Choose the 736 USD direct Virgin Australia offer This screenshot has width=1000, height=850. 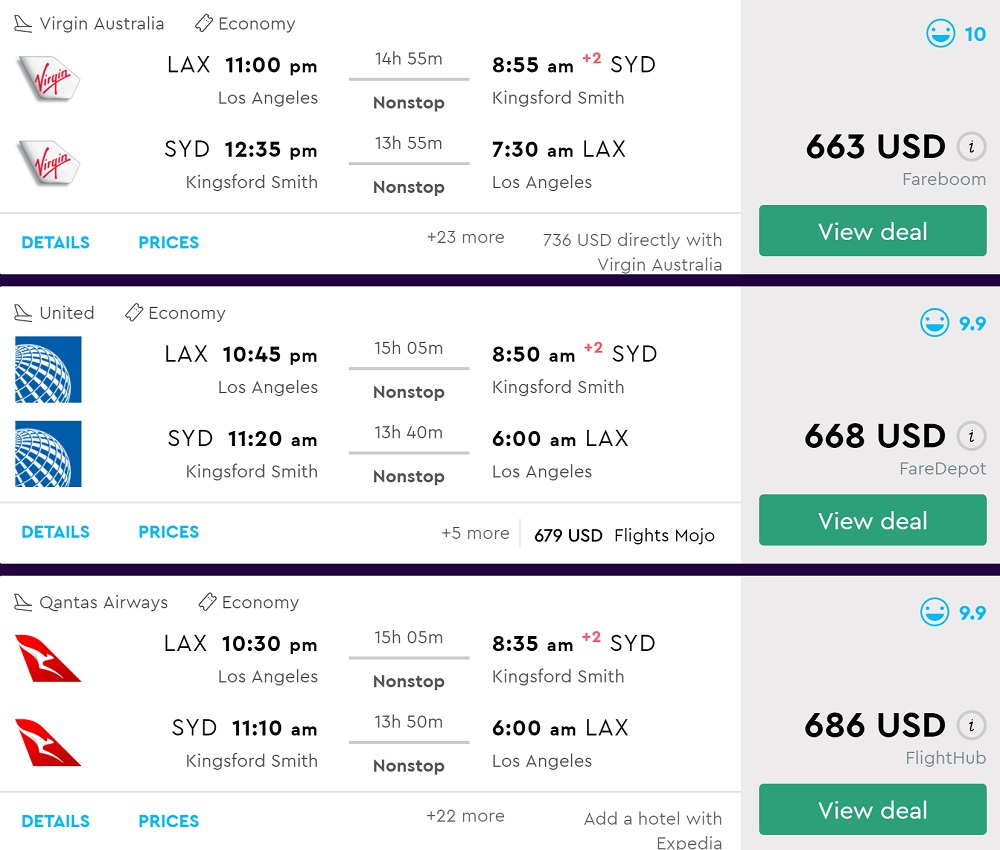tap(632, 252)
